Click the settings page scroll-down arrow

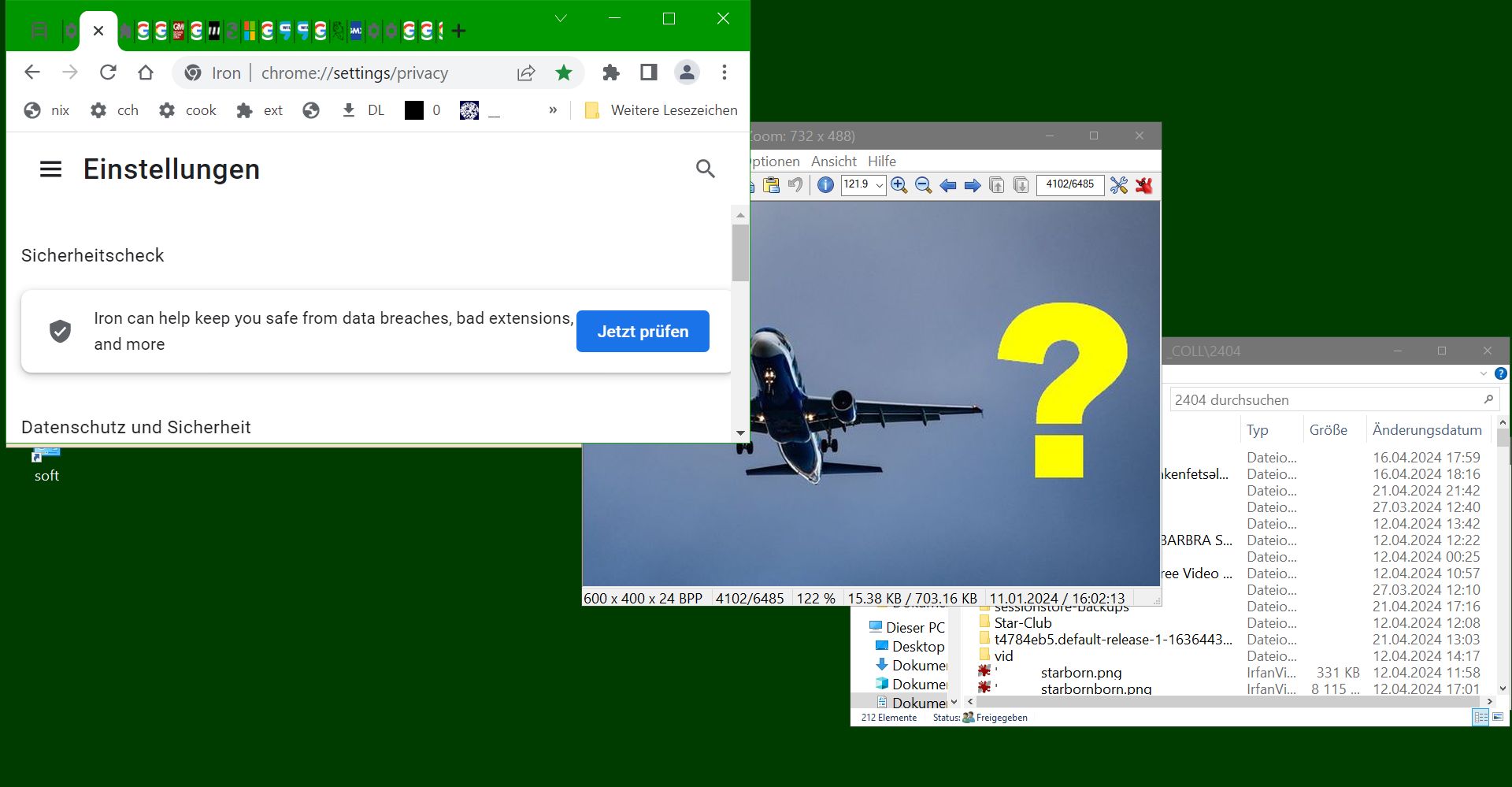[740, 433]
